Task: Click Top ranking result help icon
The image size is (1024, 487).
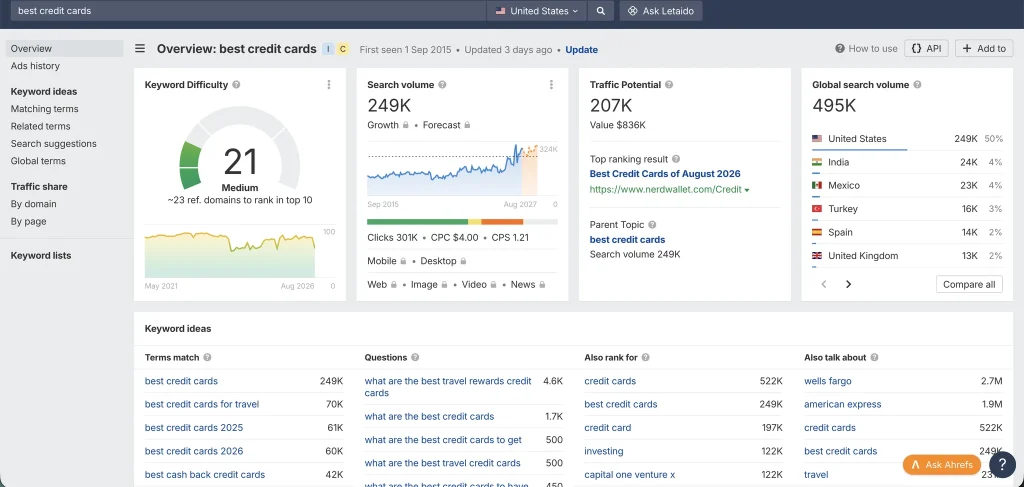Action: pyautogui.click(x=676, y=159)
